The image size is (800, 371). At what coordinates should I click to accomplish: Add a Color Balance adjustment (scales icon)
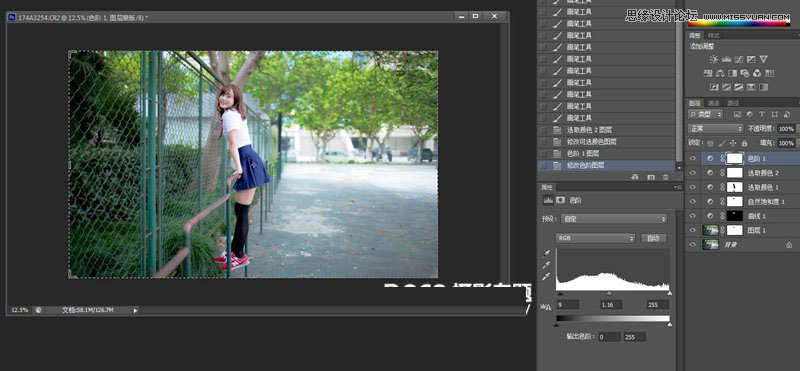[x=720, y=73]
